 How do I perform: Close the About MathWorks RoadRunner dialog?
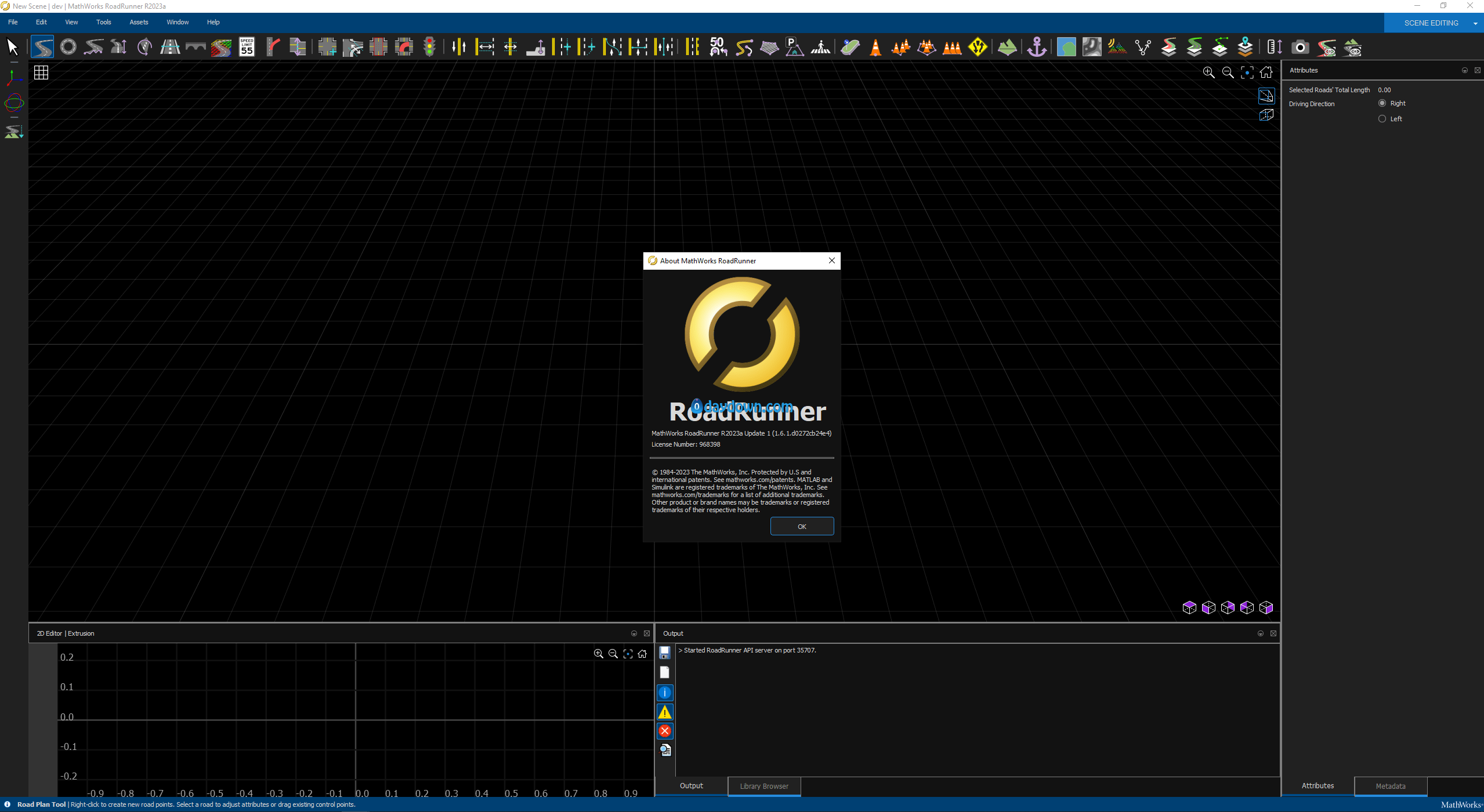click(832, 260)
